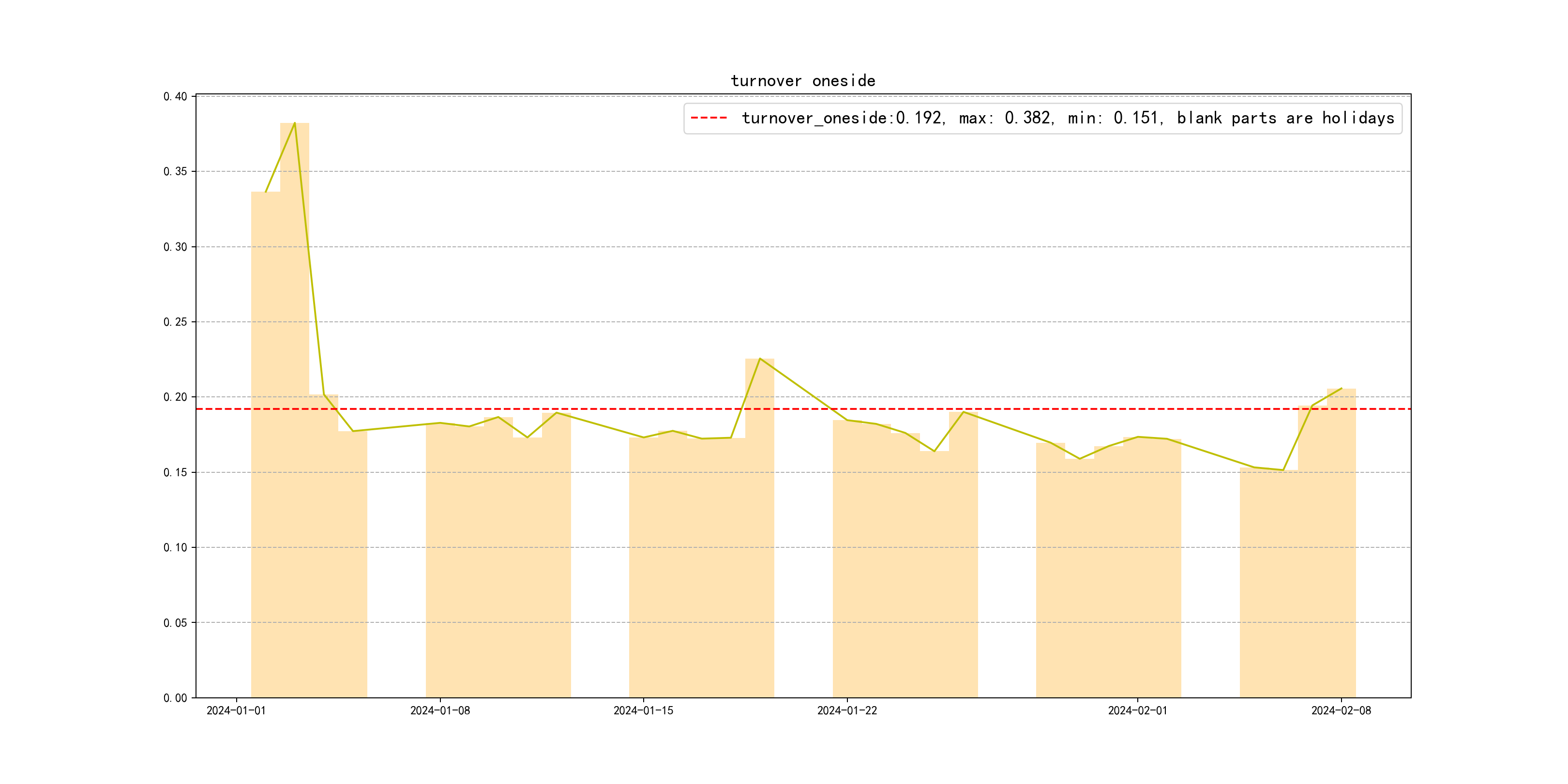
Task: Click the 0.25 y-axis tick label
Action: (x=175, y=322)
